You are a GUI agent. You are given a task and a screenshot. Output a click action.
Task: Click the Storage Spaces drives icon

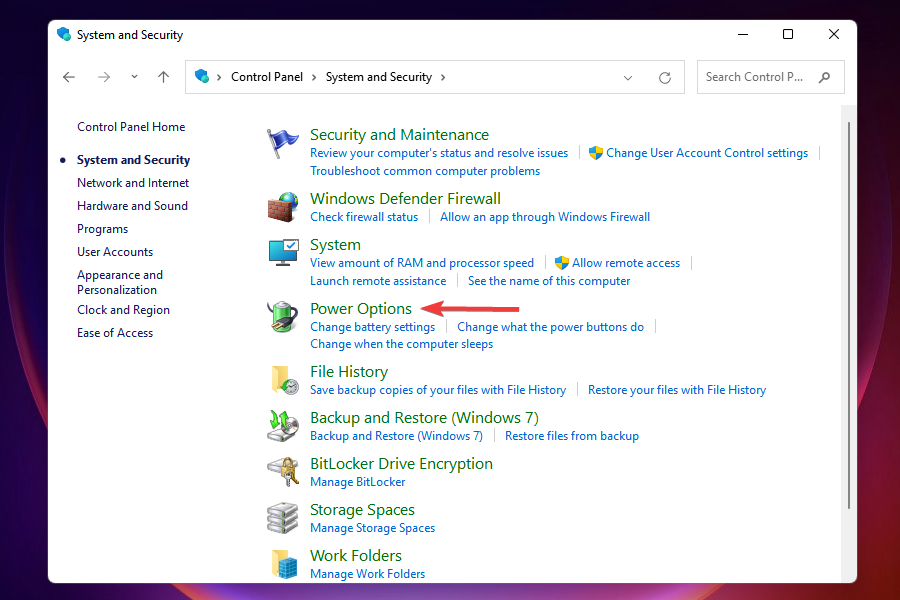tap(282, 517)
